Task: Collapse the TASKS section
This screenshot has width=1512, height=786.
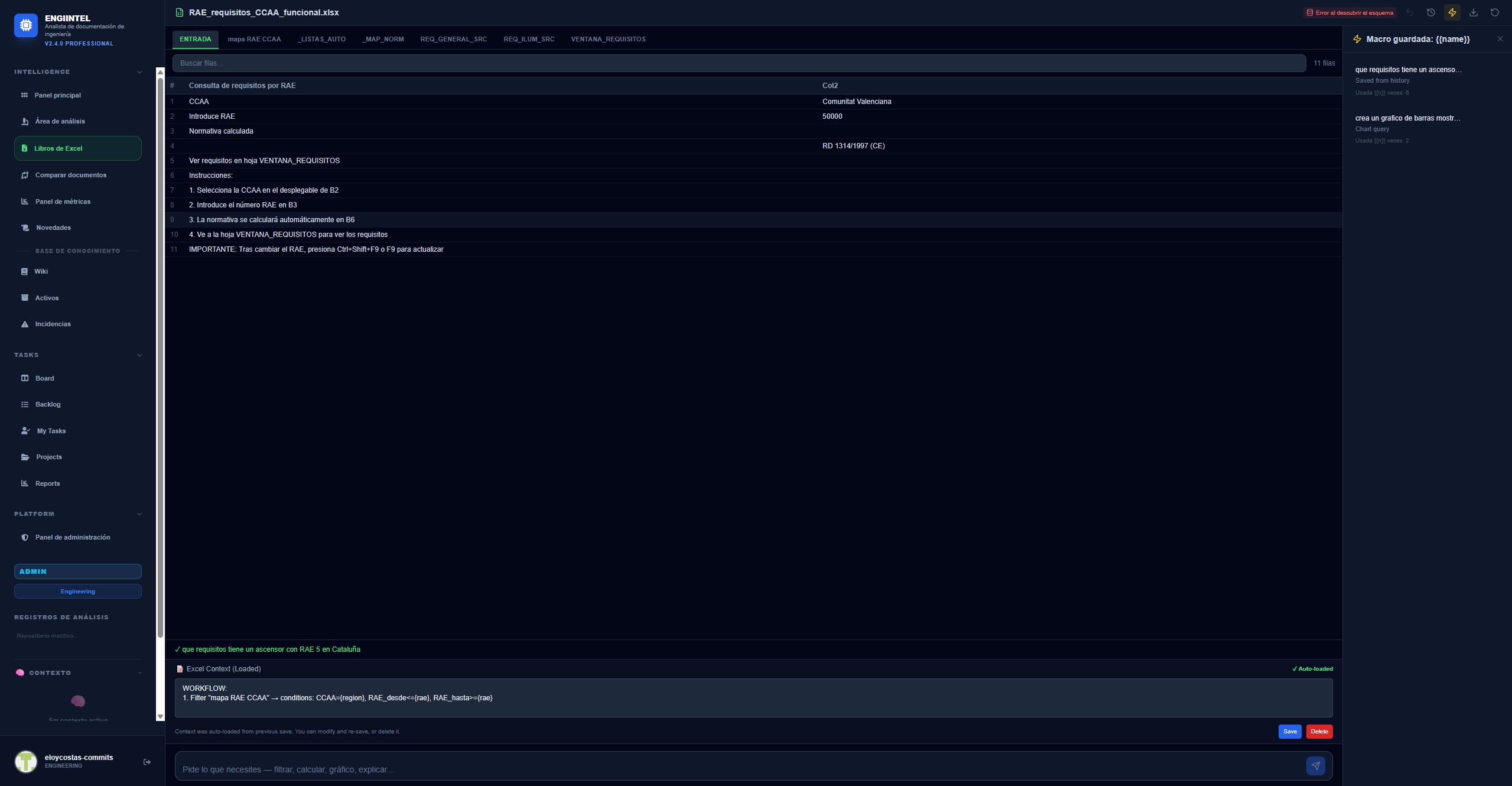Action: (139, 355)
